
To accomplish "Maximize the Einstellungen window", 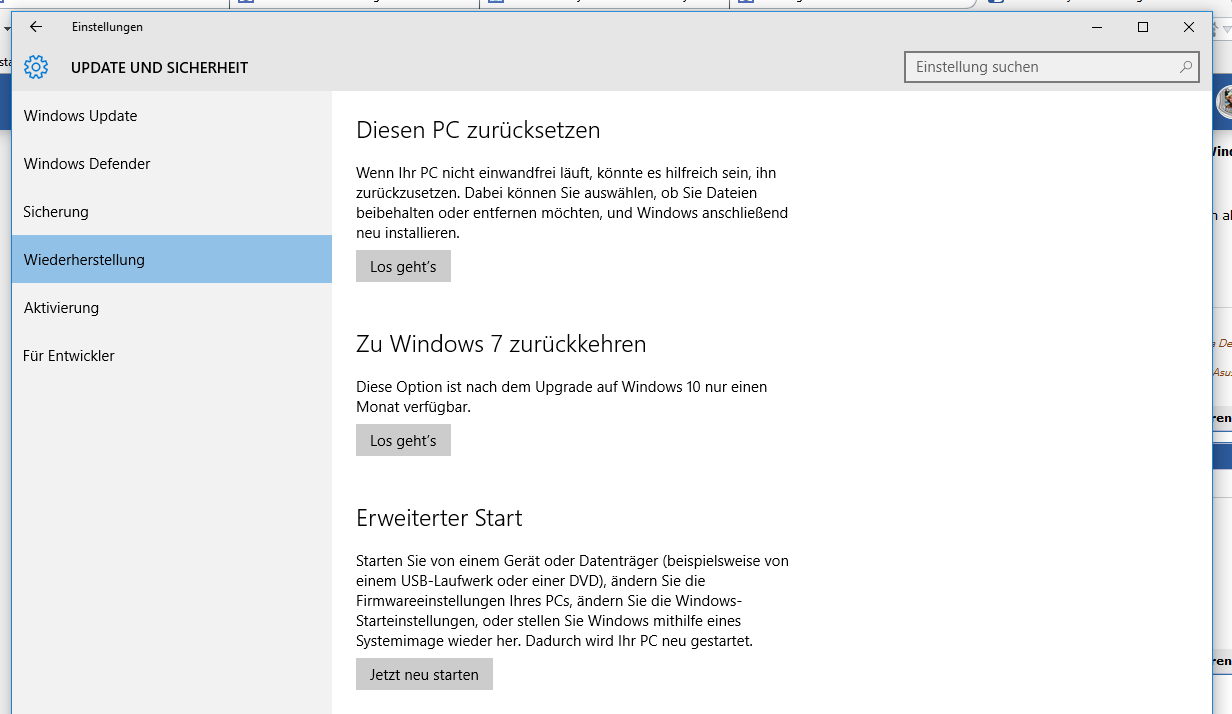I will pos(1143,27).
